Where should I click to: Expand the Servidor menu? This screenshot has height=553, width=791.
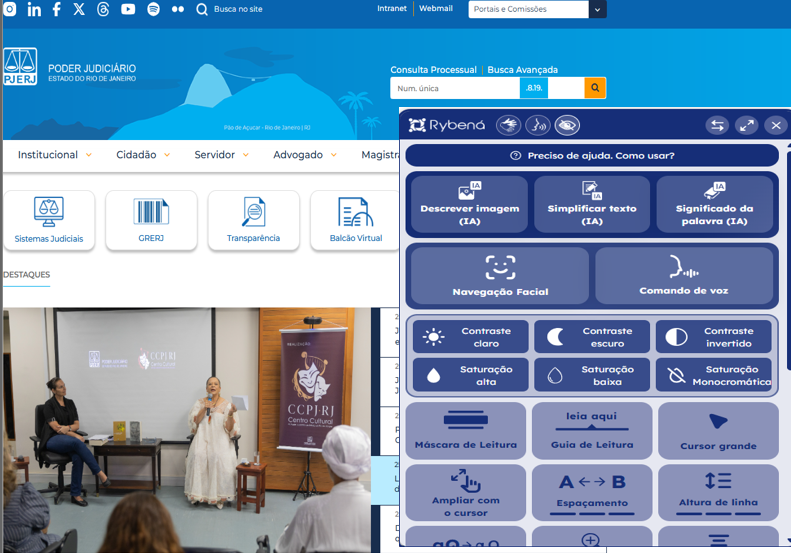[221, 155]
